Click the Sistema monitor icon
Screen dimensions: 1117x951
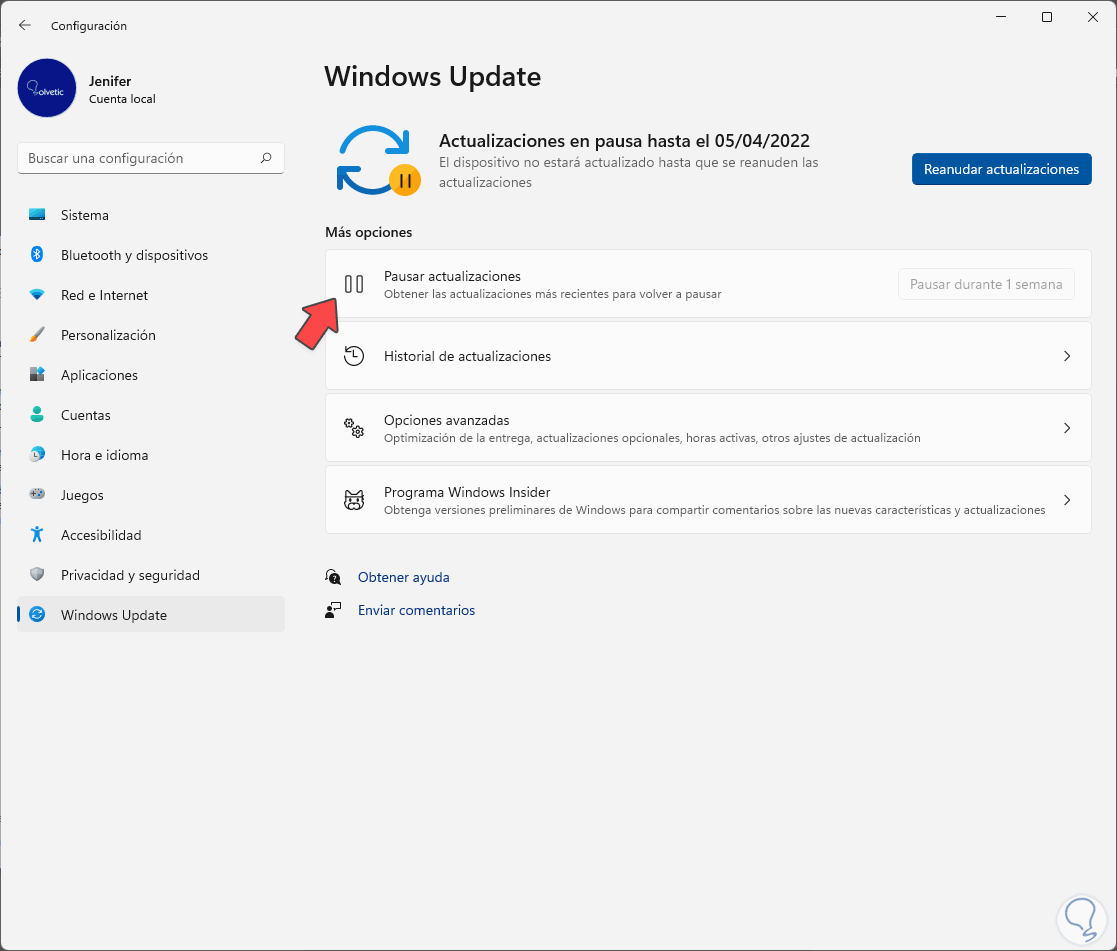pos(37,215)
